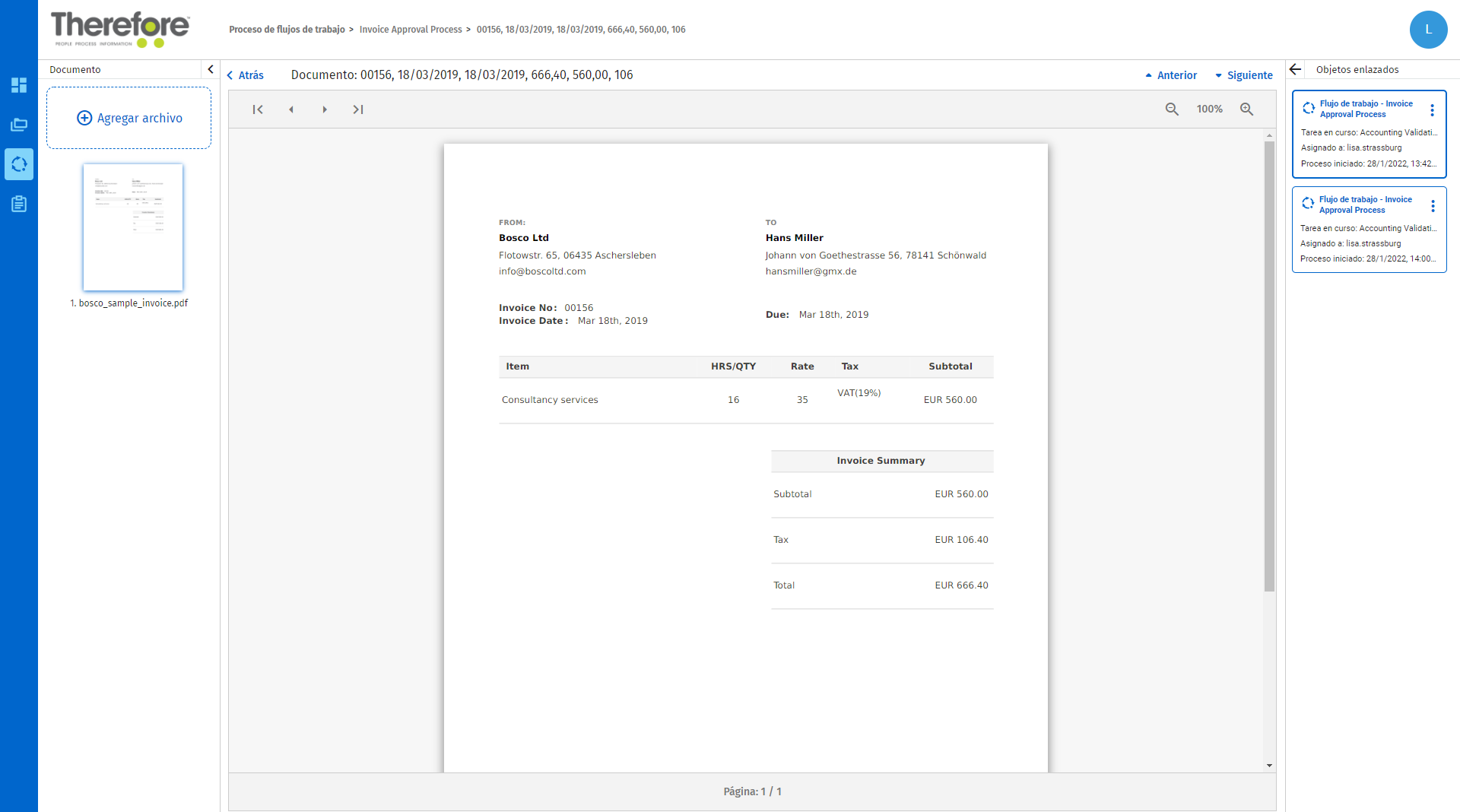Image resolution: width=1460 pixels, height=812 pixels.
Task: Open the dashboard icon in left sidebar
Action: (19, 85)
